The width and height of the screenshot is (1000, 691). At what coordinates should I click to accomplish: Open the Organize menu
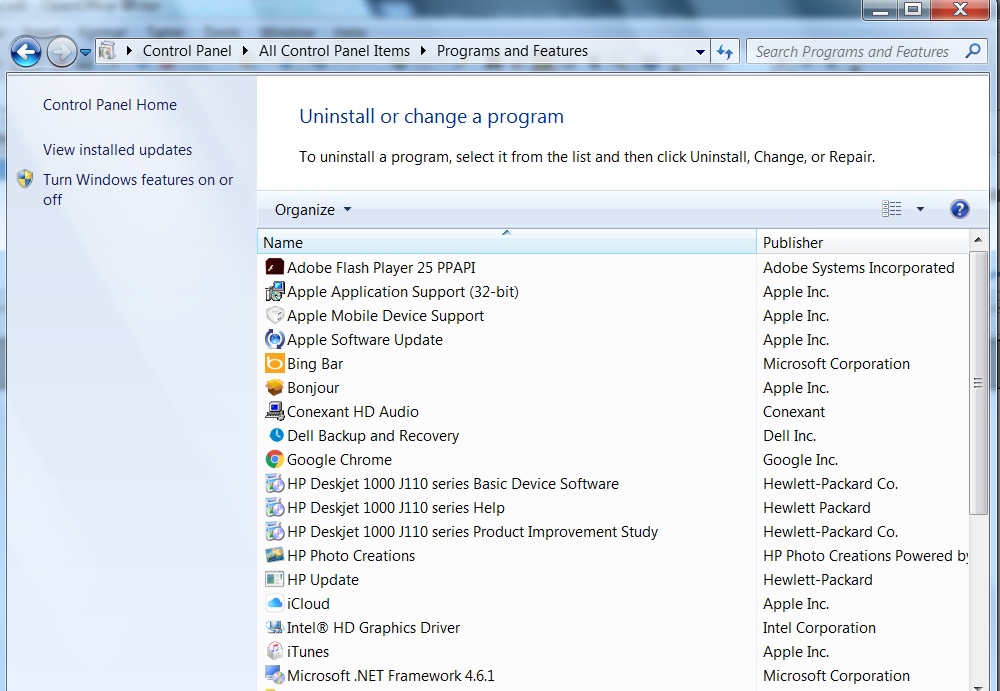click(312, 210)
